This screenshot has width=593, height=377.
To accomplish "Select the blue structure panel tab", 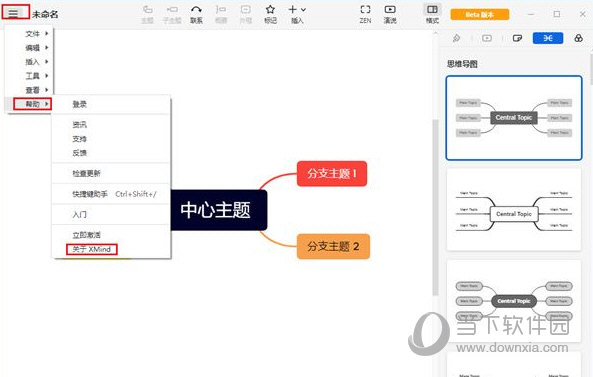I will (548, 38).
